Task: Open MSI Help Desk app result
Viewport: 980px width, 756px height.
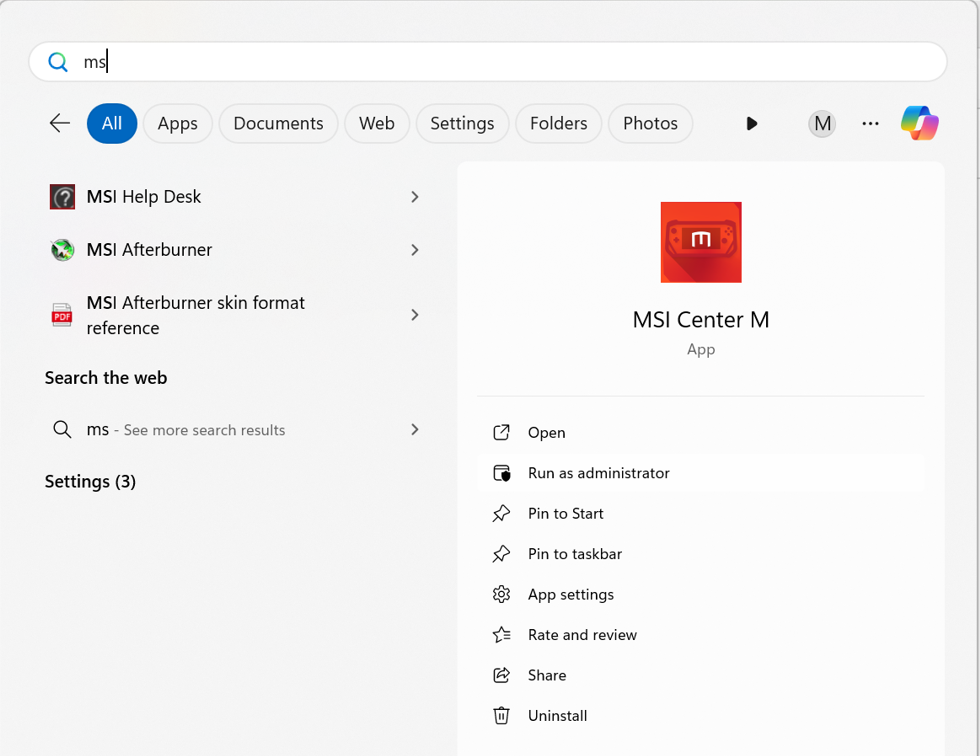Action: pyautogui.click(x=144, y=197)
